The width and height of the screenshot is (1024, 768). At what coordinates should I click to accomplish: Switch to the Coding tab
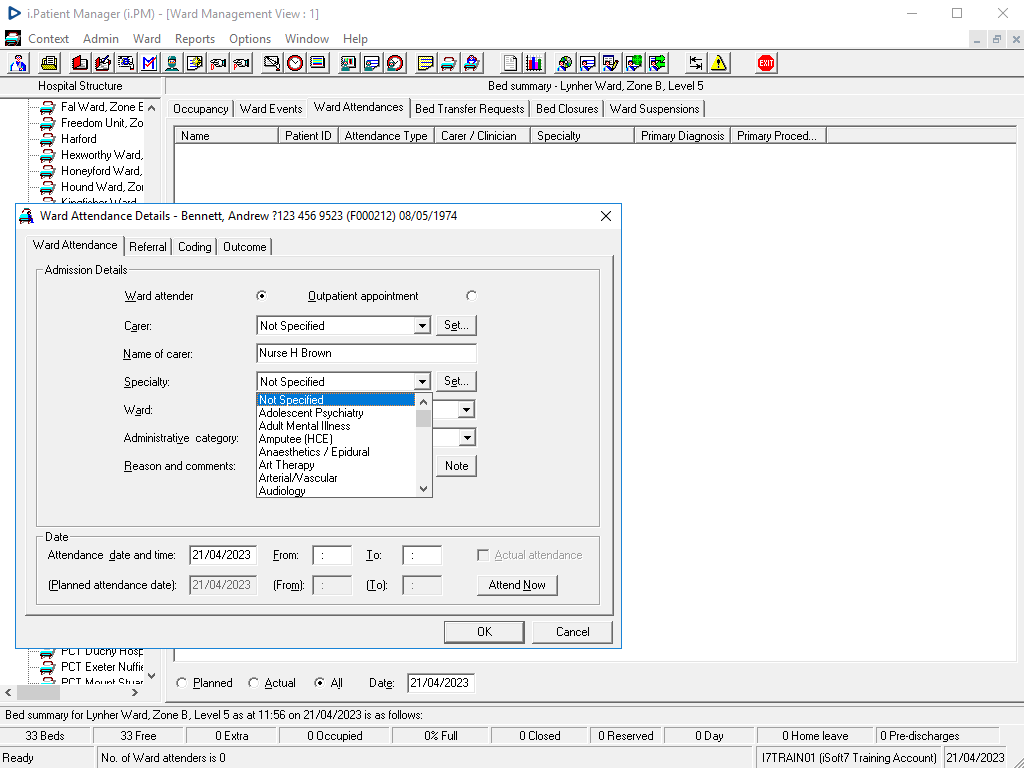click(x=195, y=247)
